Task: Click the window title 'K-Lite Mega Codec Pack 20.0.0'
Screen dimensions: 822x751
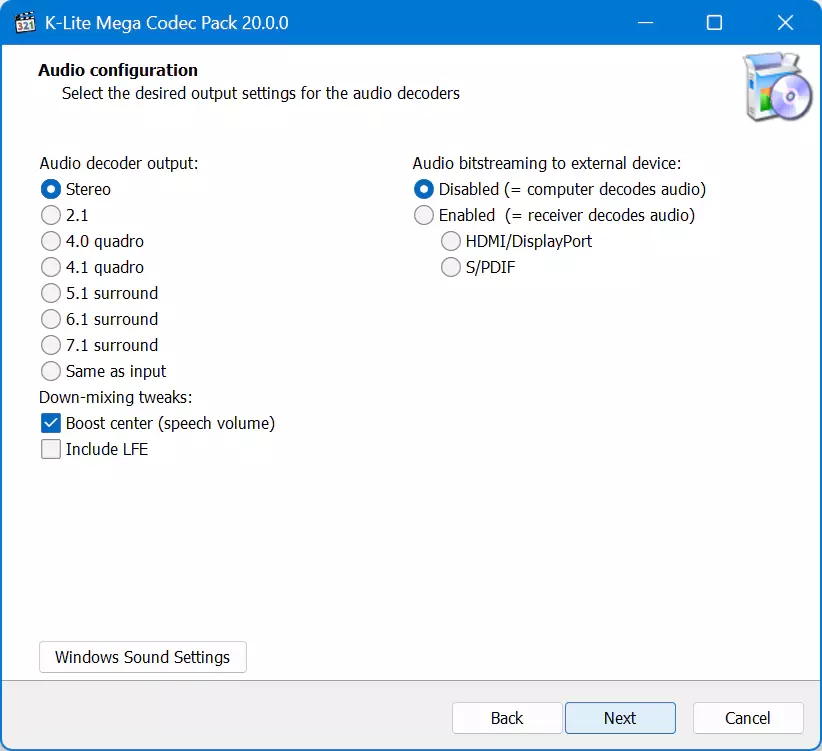Action: pyautogui.click(x=167, y=23)
